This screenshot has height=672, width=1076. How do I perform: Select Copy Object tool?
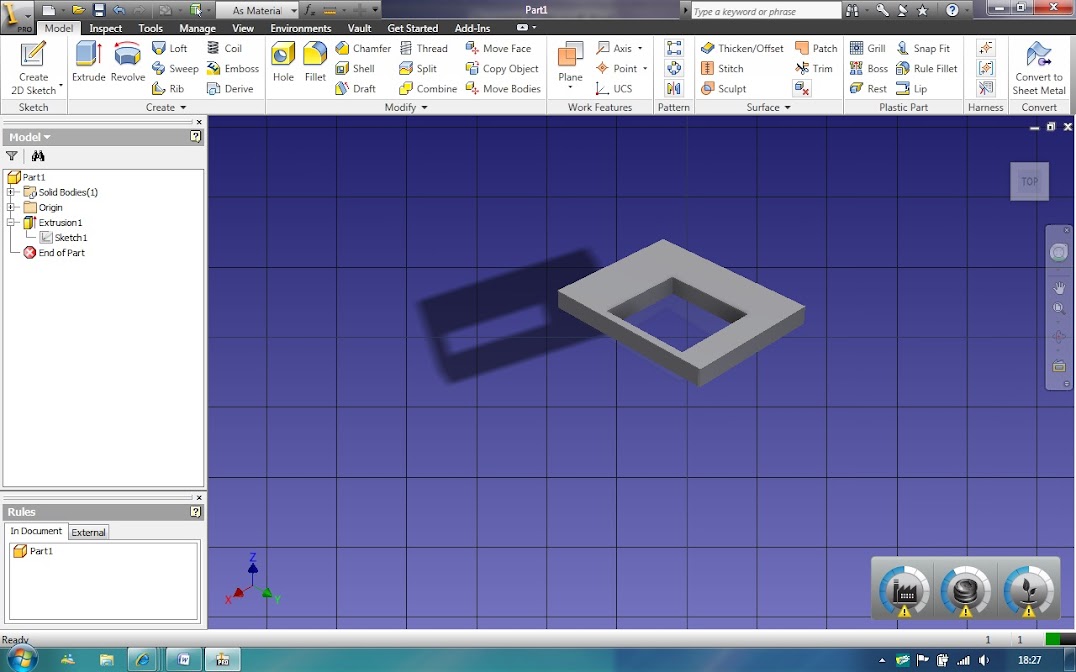pyautogui.click(x=502, y=69)
